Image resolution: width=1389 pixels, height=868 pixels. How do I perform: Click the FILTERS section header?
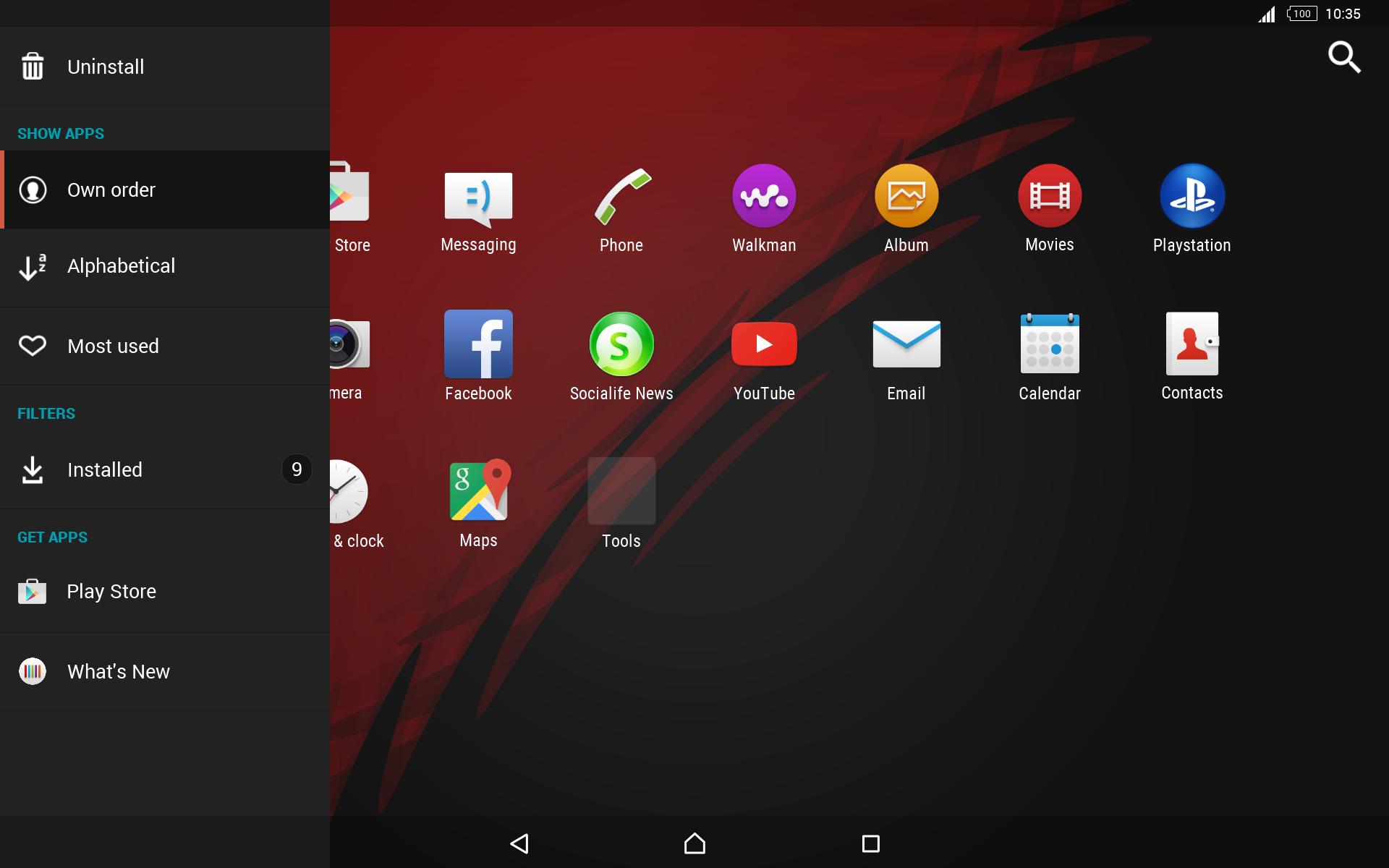(x=46, y=414)
